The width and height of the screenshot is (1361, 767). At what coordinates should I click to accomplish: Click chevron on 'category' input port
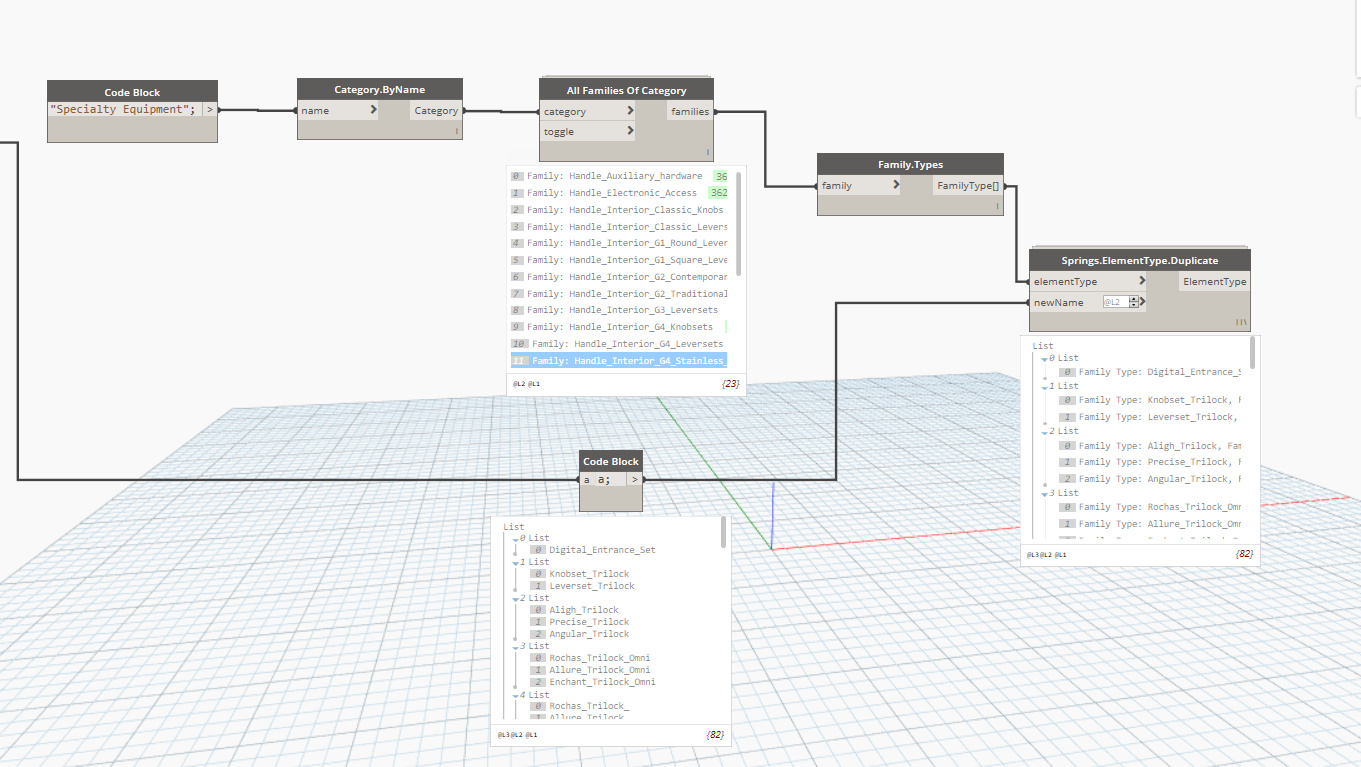[630, 111]
